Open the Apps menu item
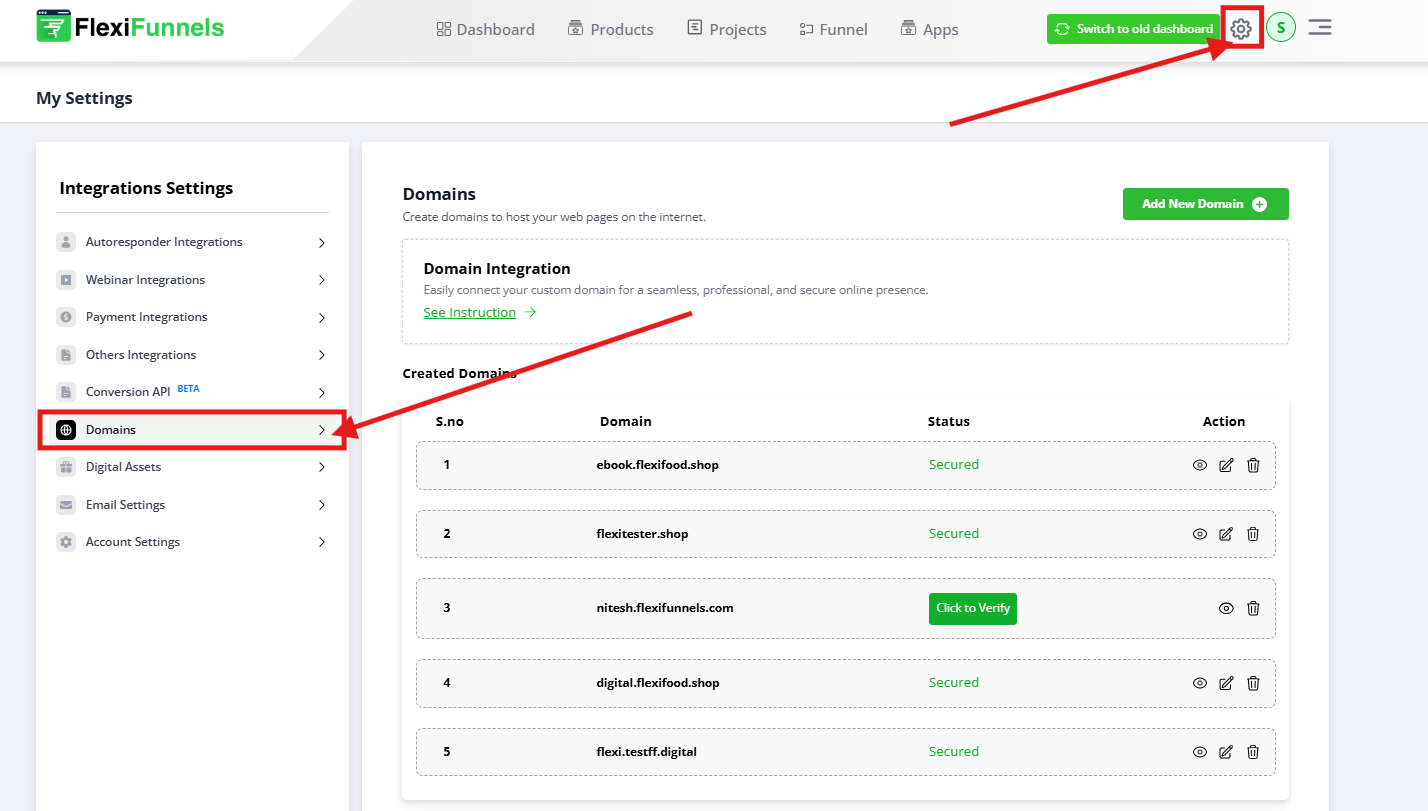The image size is (1428, 811). (x=929, y=29)
